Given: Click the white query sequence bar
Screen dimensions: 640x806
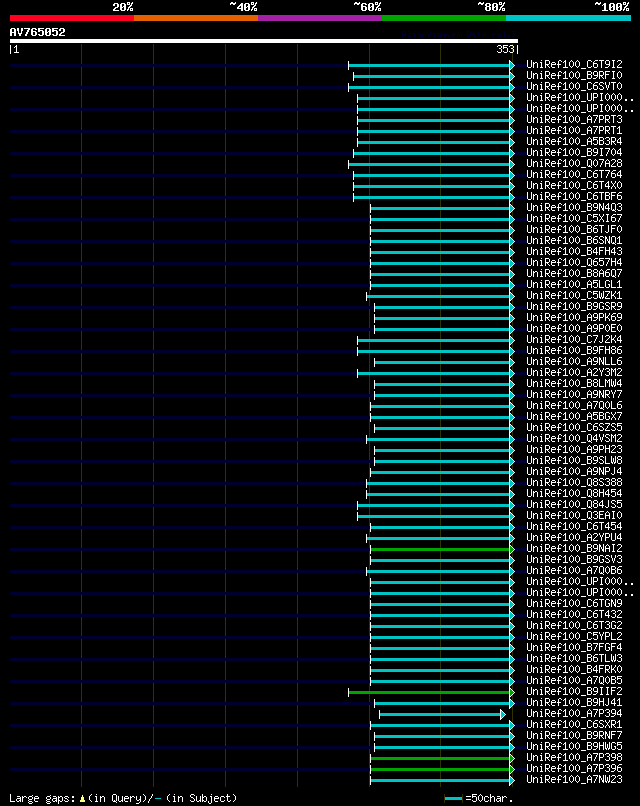Looking at the screenshot, I should pyautogui.click(x=264, y=41).
